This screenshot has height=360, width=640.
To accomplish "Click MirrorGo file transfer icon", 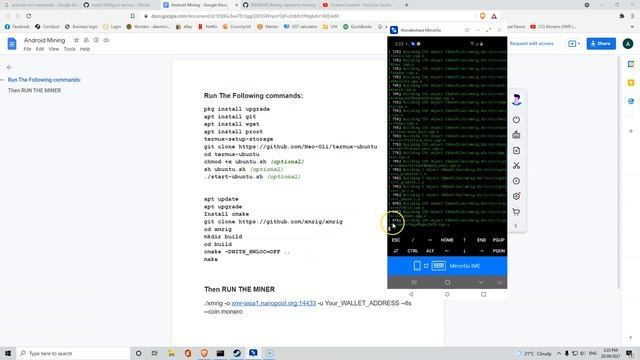I will [x=516, y=151].
